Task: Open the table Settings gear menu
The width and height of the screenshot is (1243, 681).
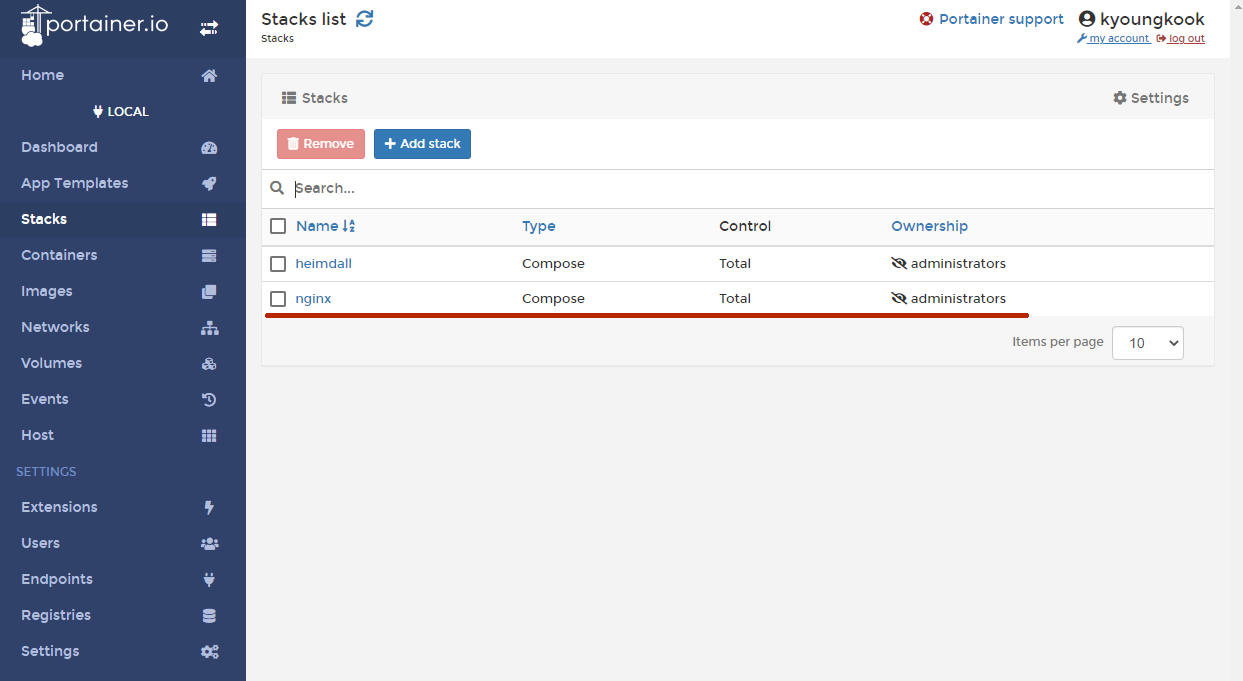Action: pyautogui.click(x=1151, y=98)
